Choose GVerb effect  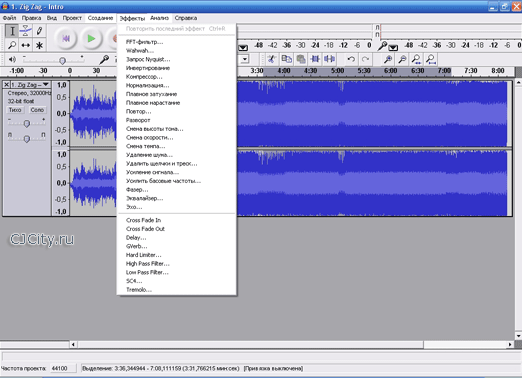177,246
